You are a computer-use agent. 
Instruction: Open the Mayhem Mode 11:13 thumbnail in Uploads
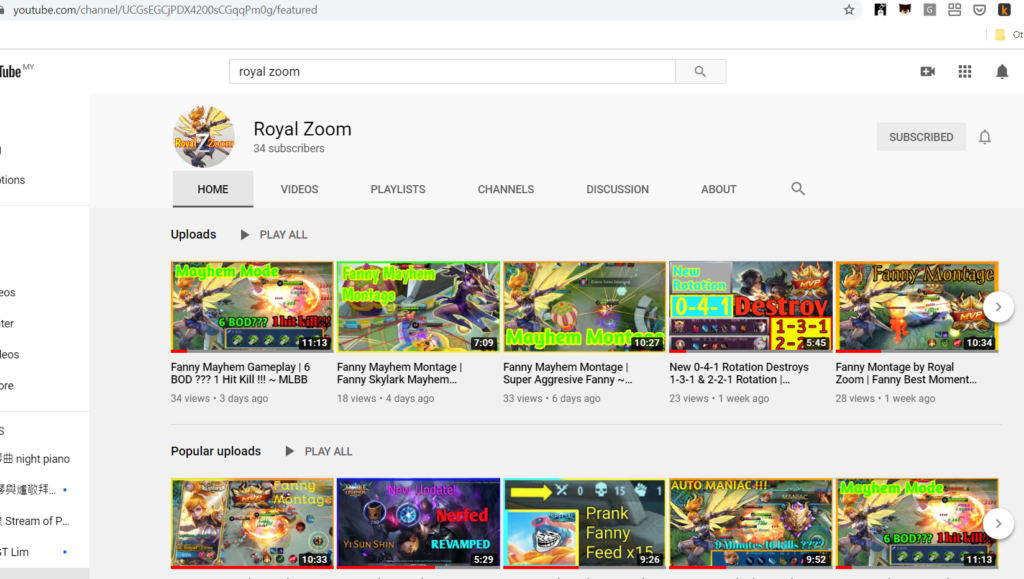(x=252, y=307)
